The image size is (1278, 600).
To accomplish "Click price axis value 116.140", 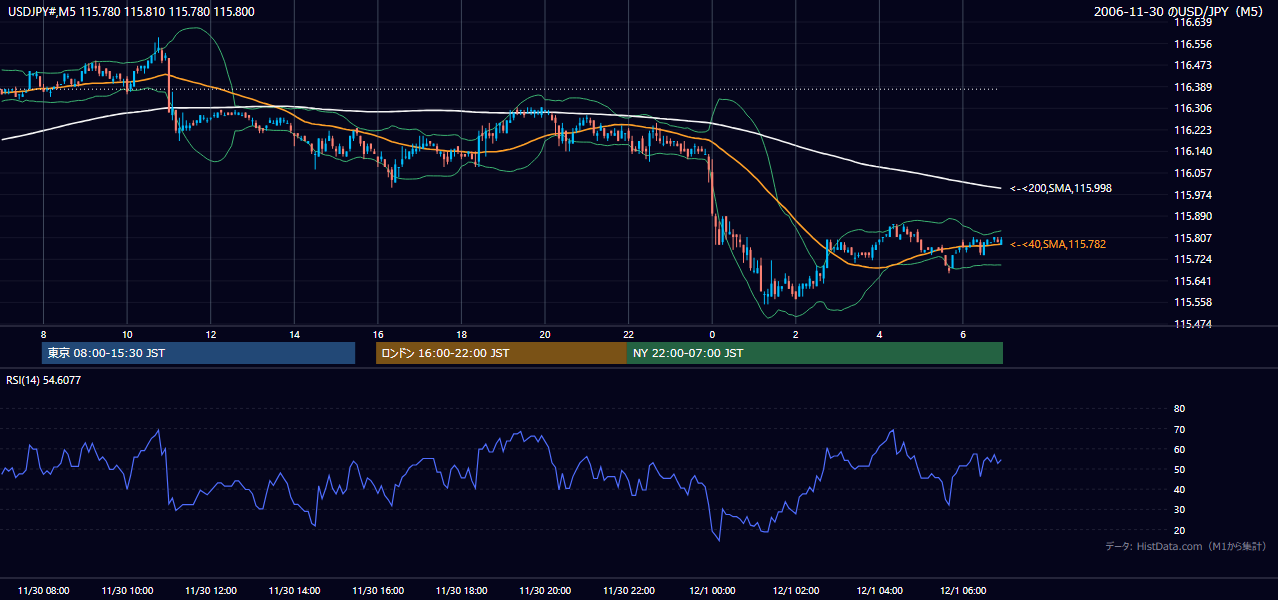I will click(x=1192, y=151).
